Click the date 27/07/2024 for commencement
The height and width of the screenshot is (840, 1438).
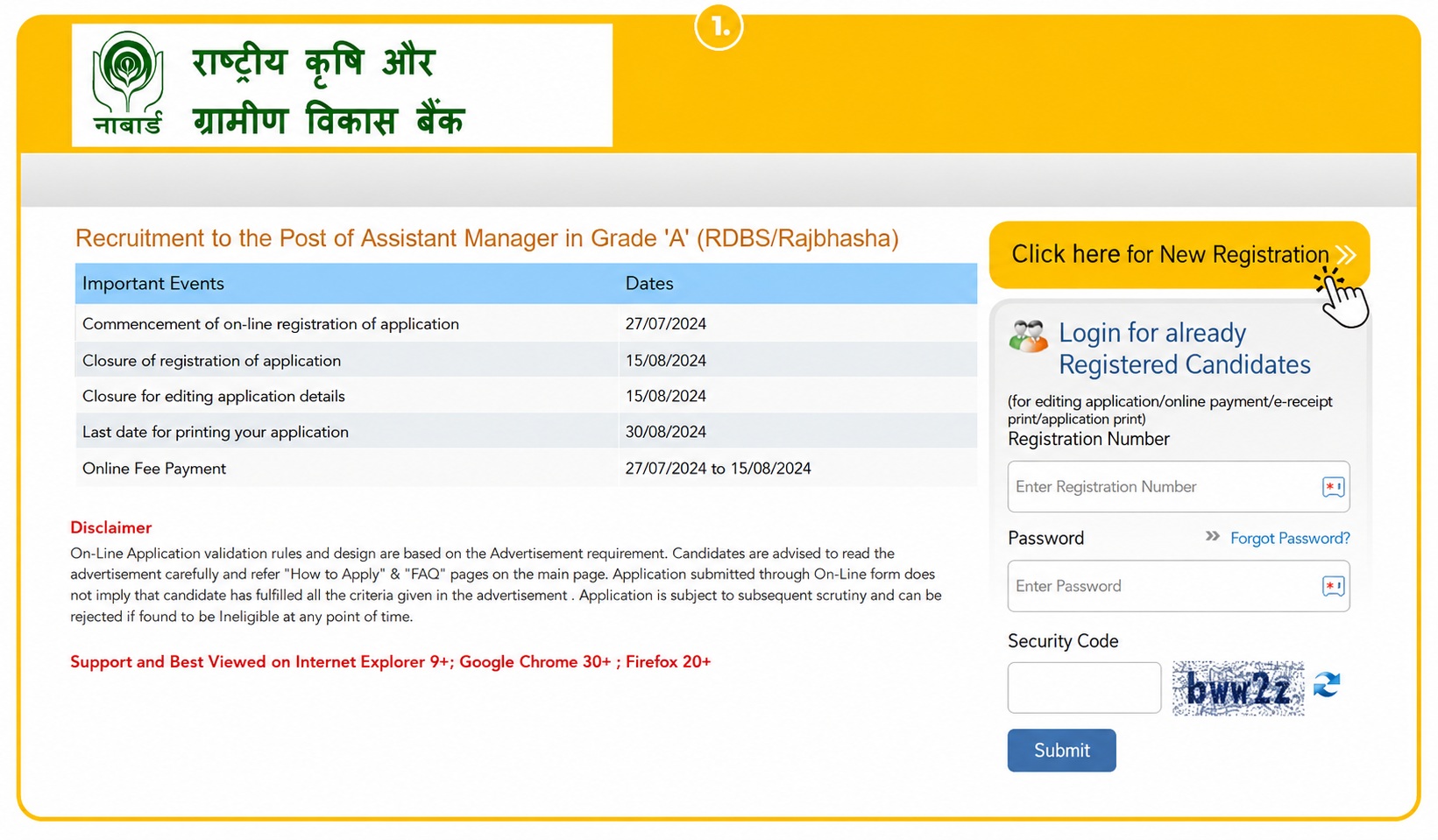click(666, 324)
